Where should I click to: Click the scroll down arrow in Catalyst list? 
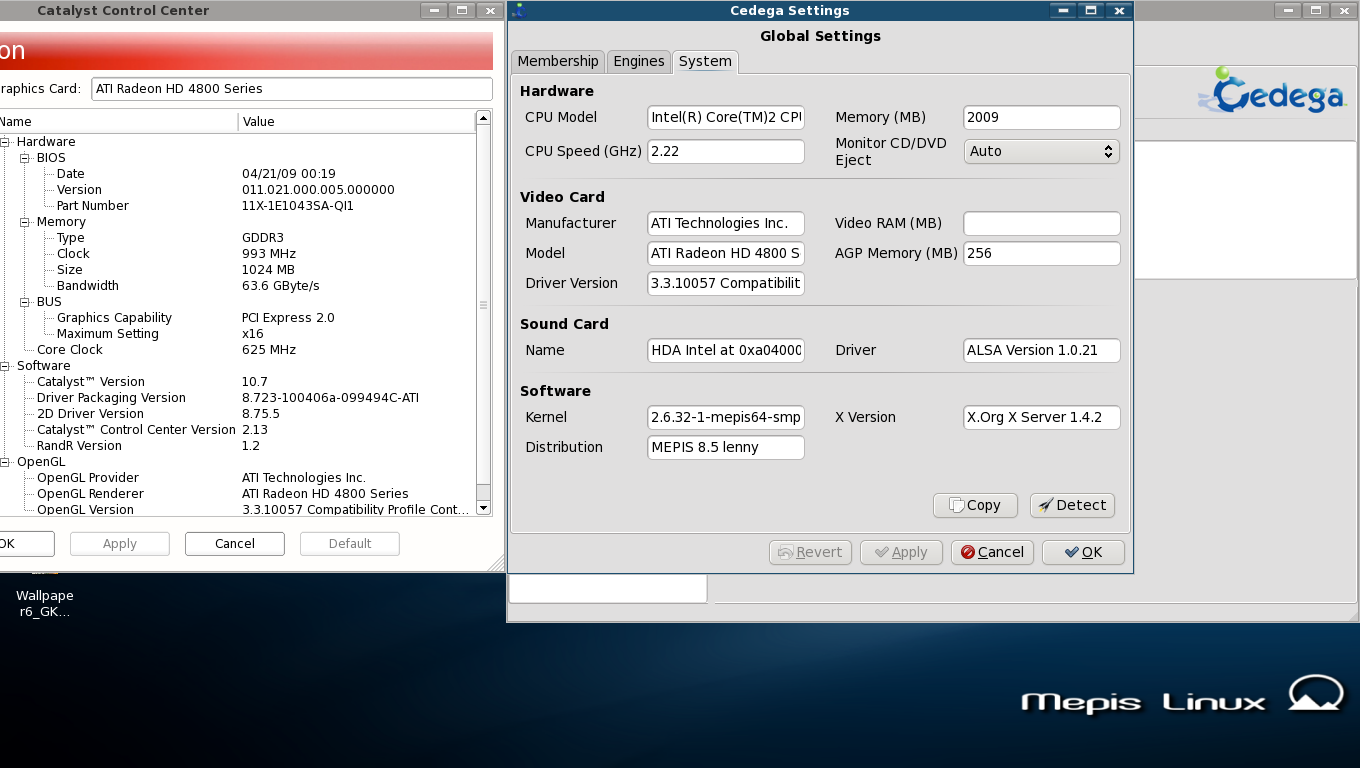[x=484, y=508]
